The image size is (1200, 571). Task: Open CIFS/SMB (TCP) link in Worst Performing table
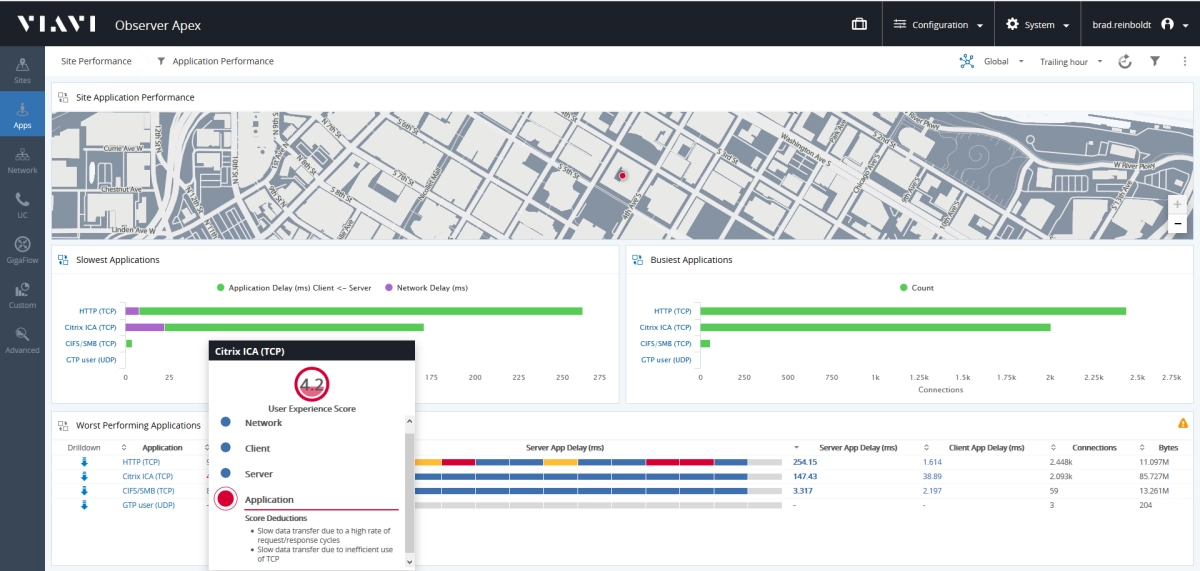tap(148, 491)
